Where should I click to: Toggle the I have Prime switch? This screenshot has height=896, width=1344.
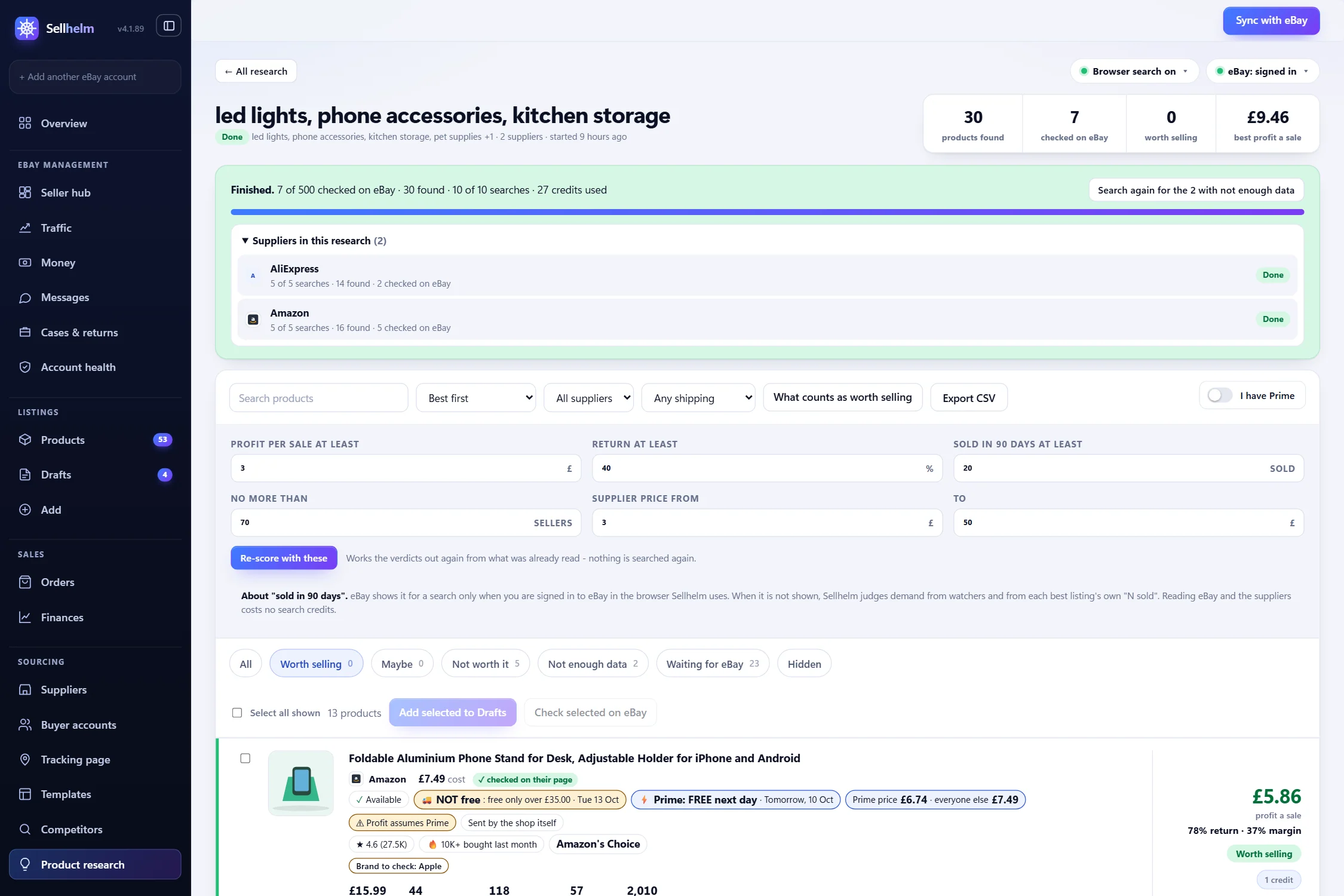click(1219, 395)
